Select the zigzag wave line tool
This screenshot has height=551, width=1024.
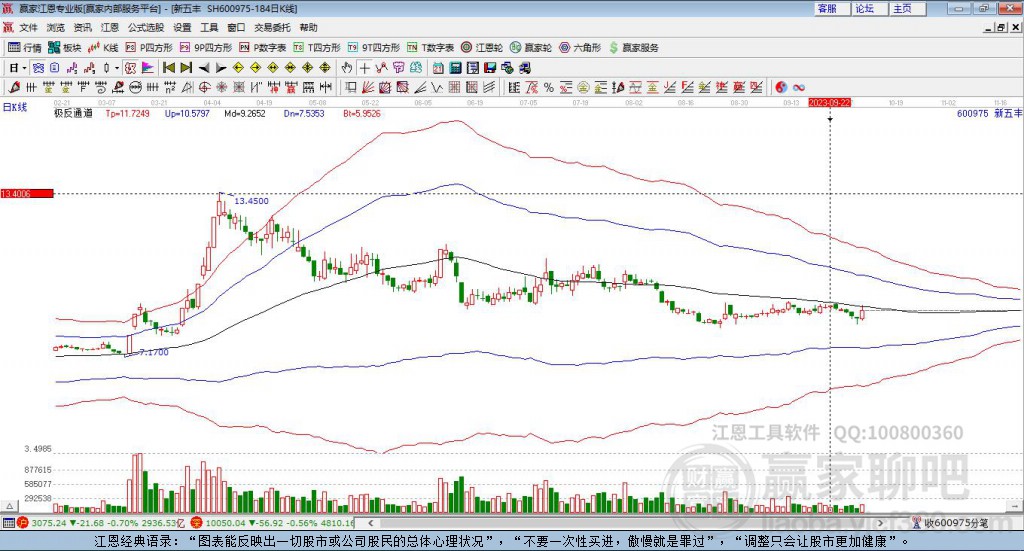click(437, 87)
